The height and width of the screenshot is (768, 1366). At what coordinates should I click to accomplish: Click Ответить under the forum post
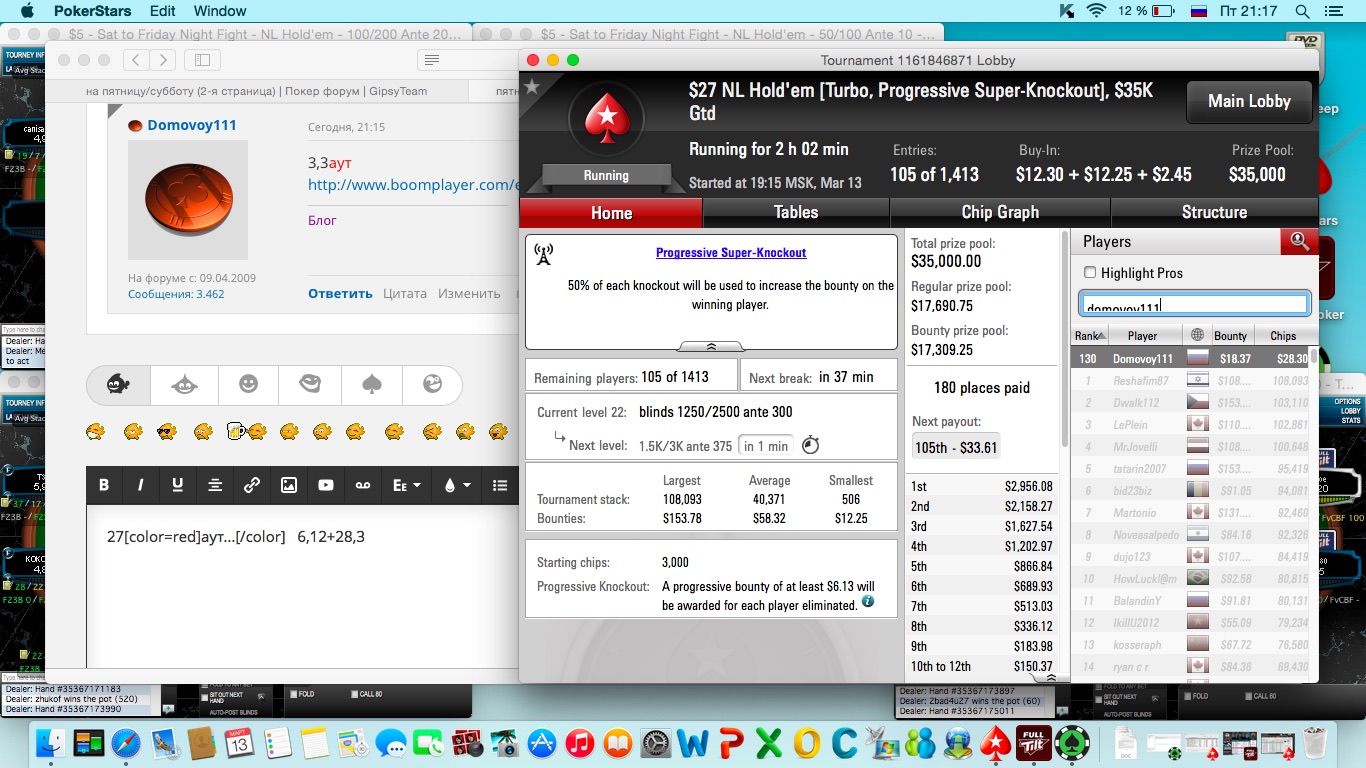click(x=340, y=293)
